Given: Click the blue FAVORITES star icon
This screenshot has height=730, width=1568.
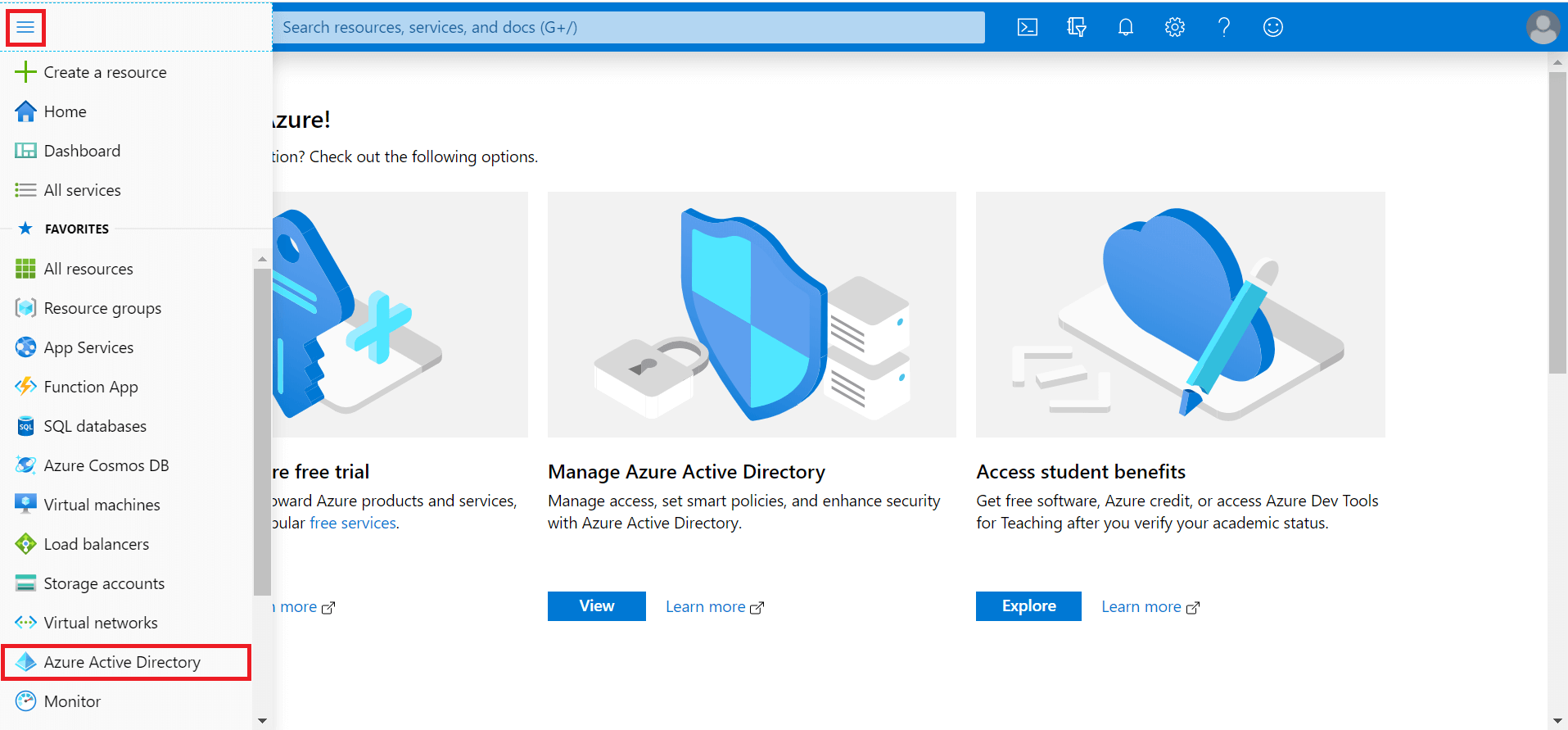Looking at the screenshot, I should (25, 229).
